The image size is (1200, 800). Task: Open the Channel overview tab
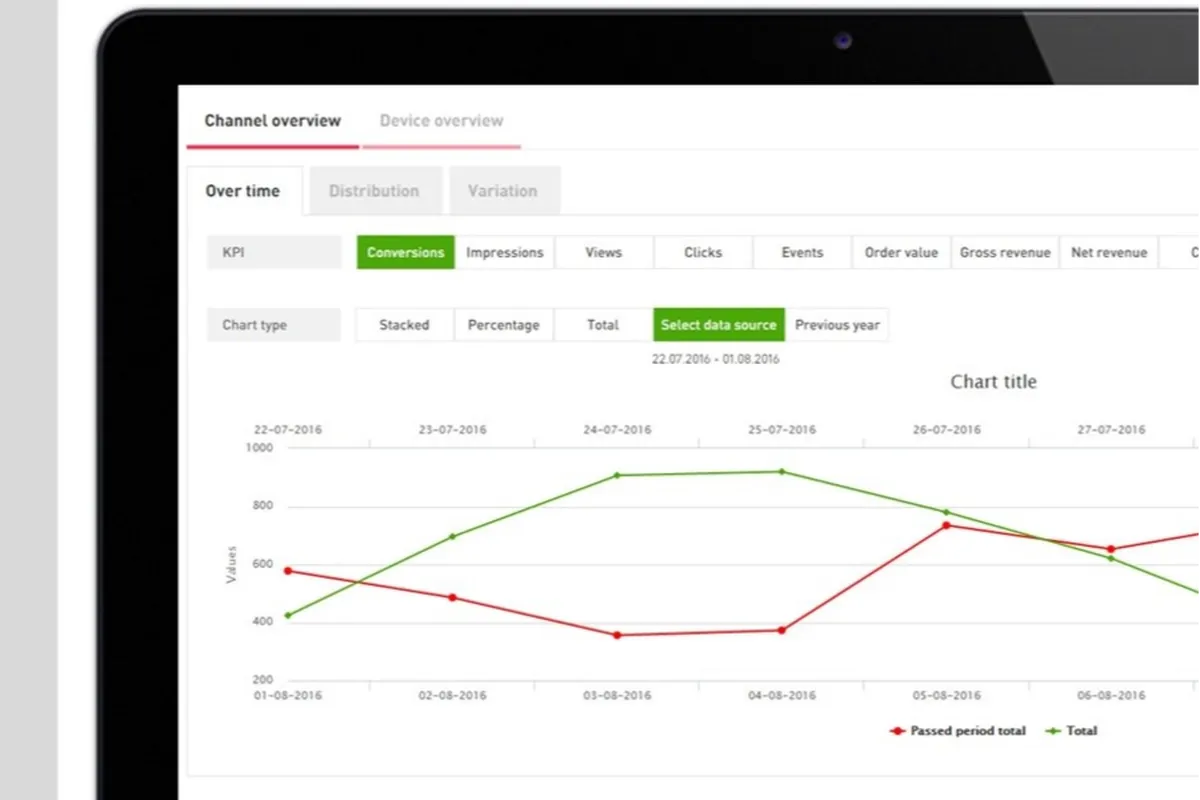[272, 121]
